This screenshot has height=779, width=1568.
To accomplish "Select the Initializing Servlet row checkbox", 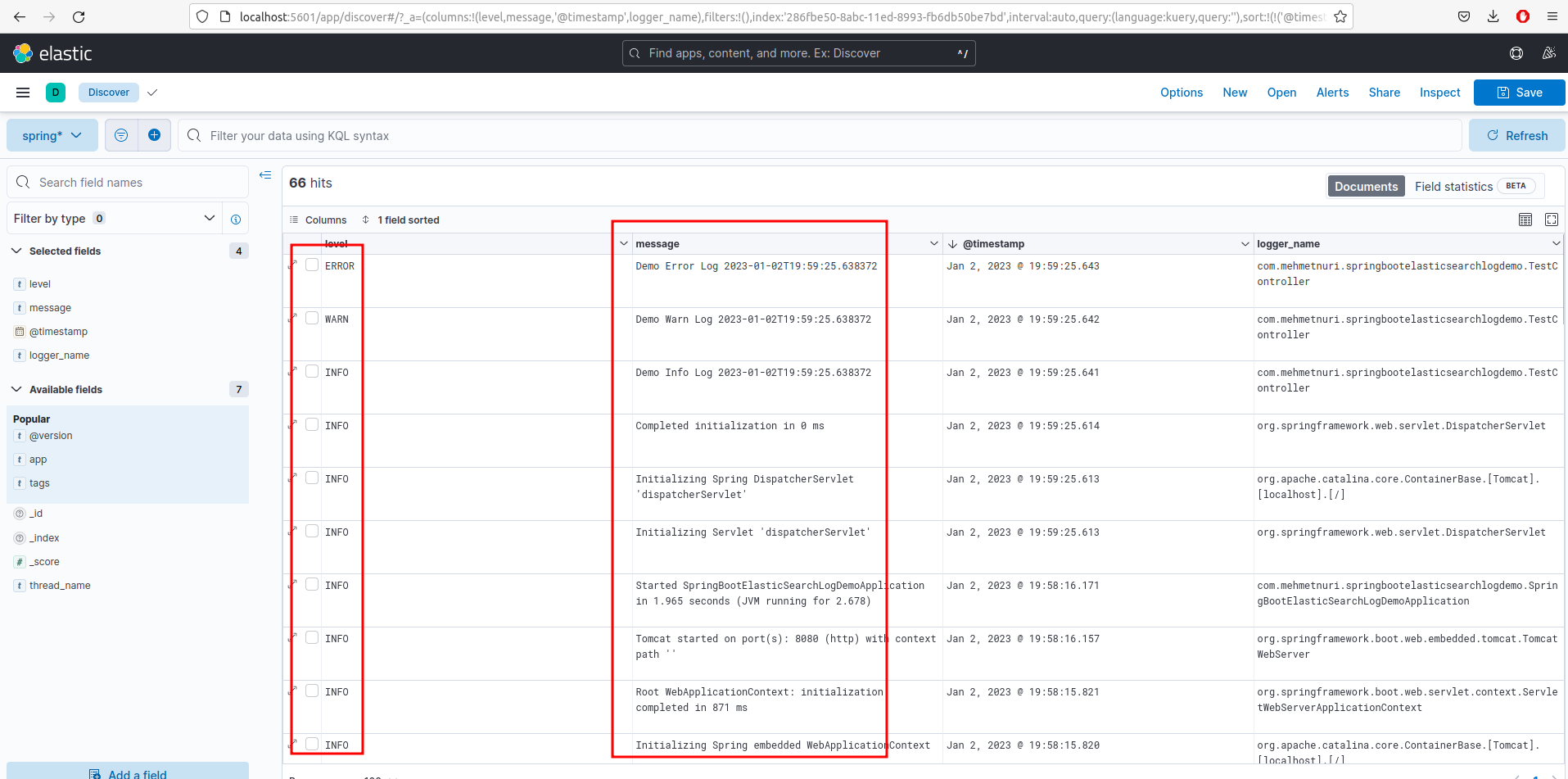I will click(x=312, y=531).
